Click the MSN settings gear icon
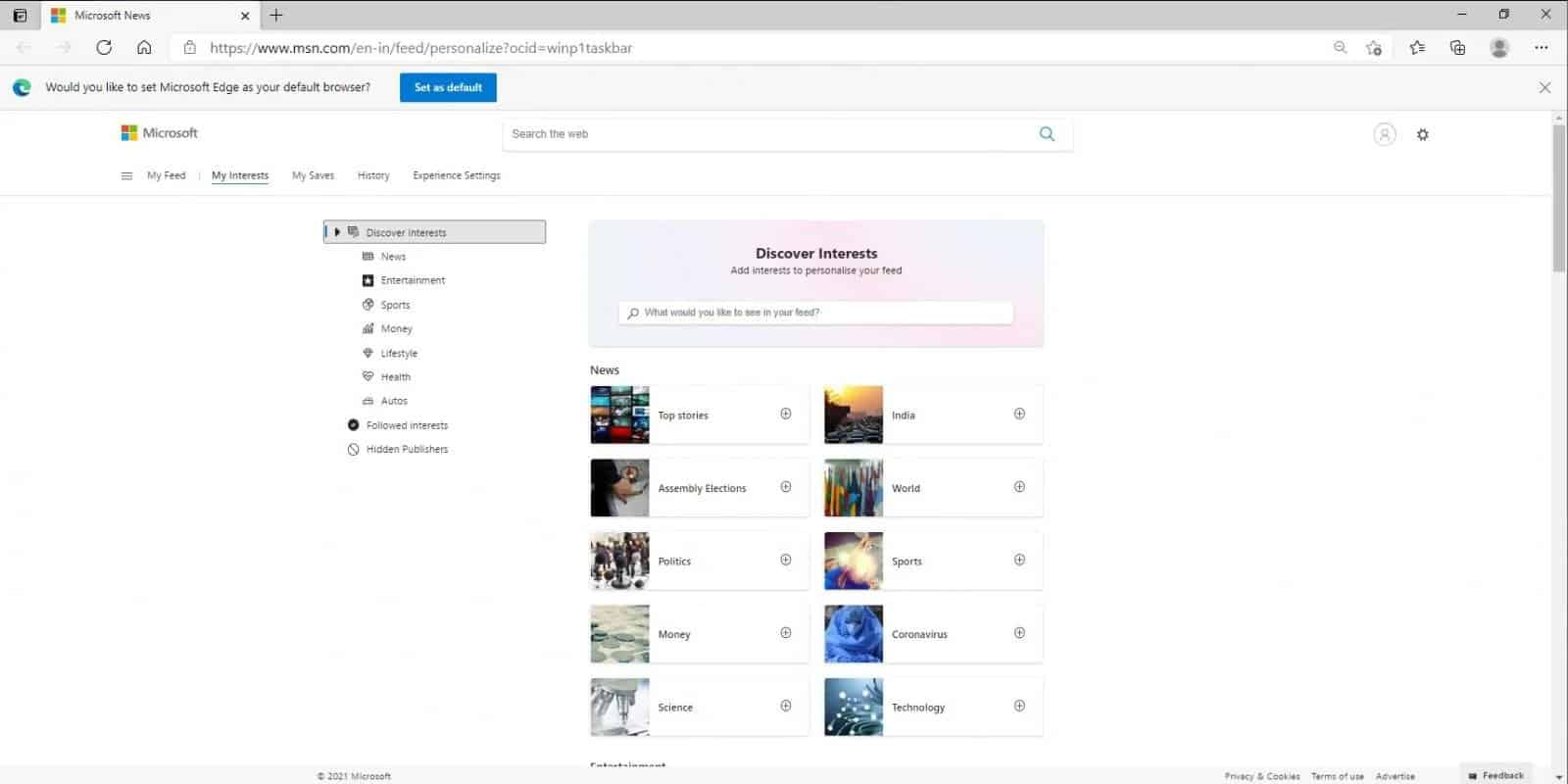This screenshot has height=784, width=1568. [x=1422, y=135]
